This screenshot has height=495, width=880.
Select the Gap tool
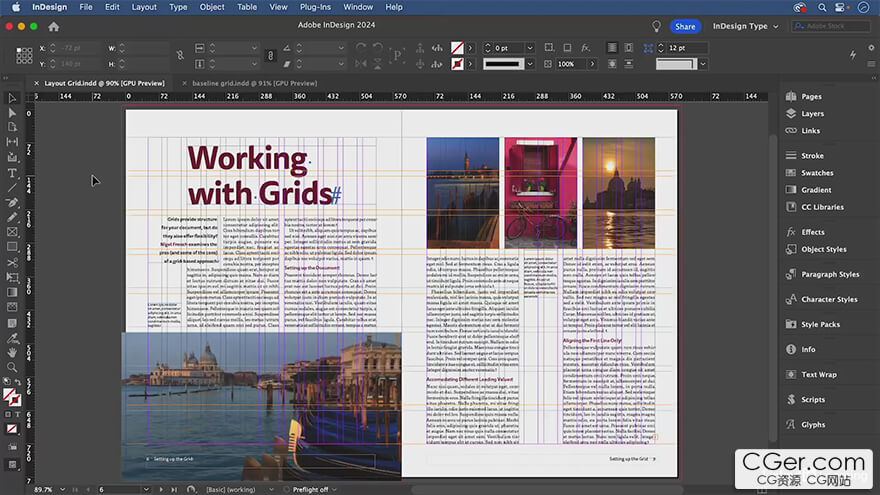tap(12, 142)
